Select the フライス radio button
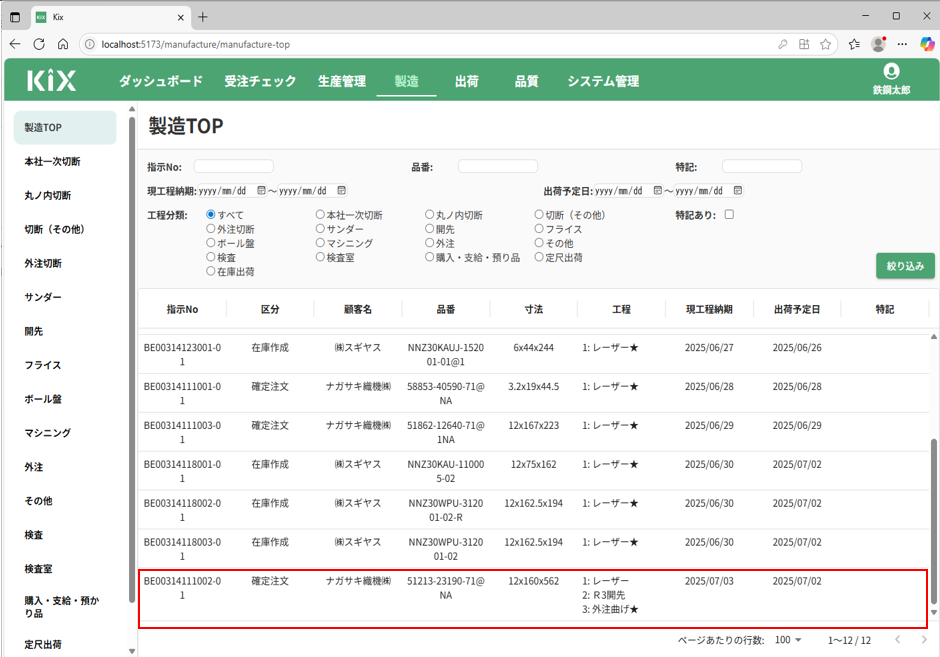This screenshot has width=940, height=657. (539, 228)
